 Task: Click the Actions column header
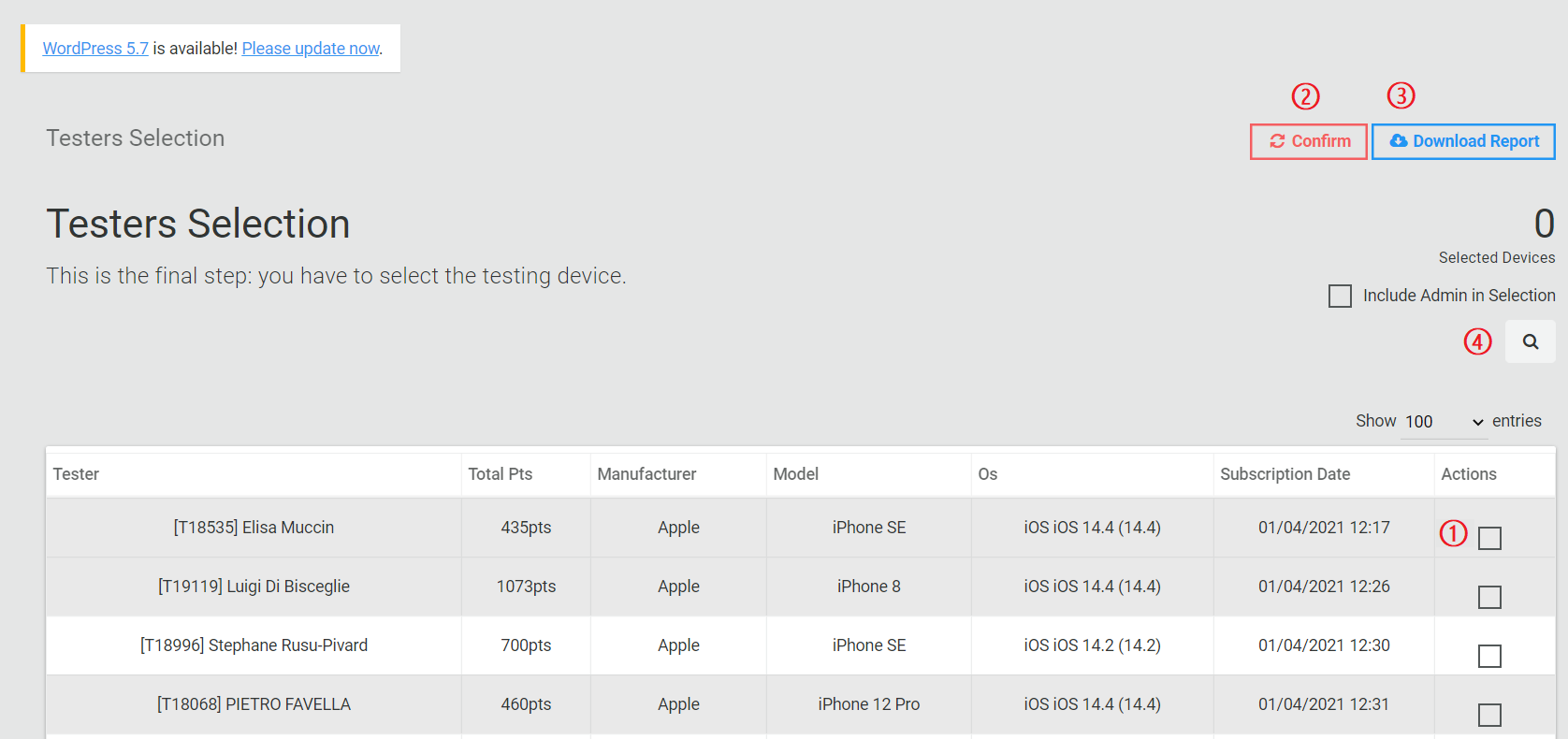[1469, 474]
